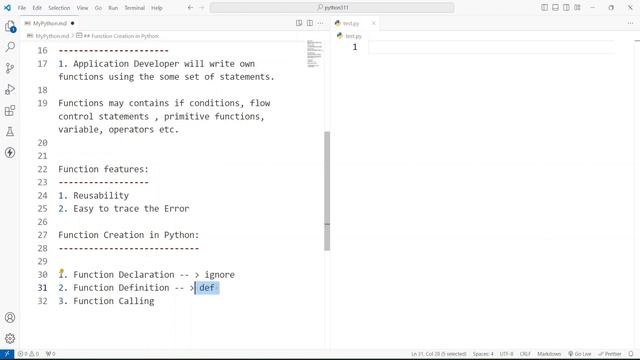640x360 pixels.
Task: Change the Markdown language mode
Action: tap(549, 354)
